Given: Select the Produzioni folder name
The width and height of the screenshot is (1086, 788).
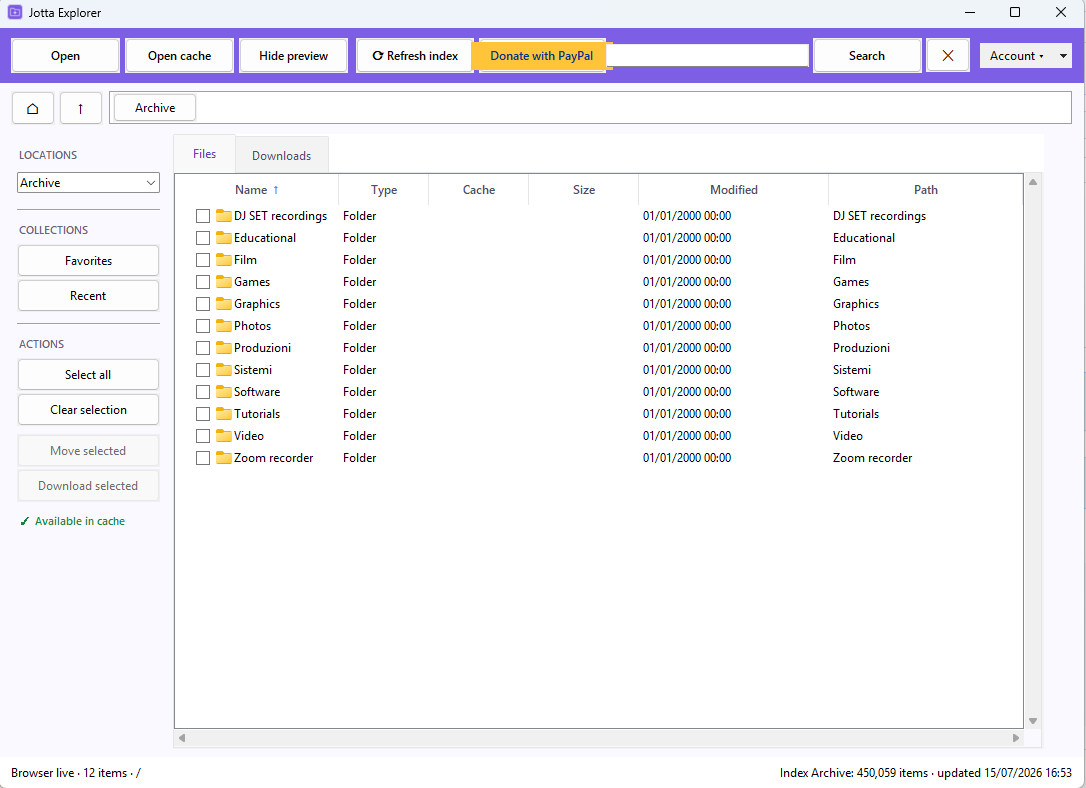Looking at the screenshot, I should click(x=262, y=348).
